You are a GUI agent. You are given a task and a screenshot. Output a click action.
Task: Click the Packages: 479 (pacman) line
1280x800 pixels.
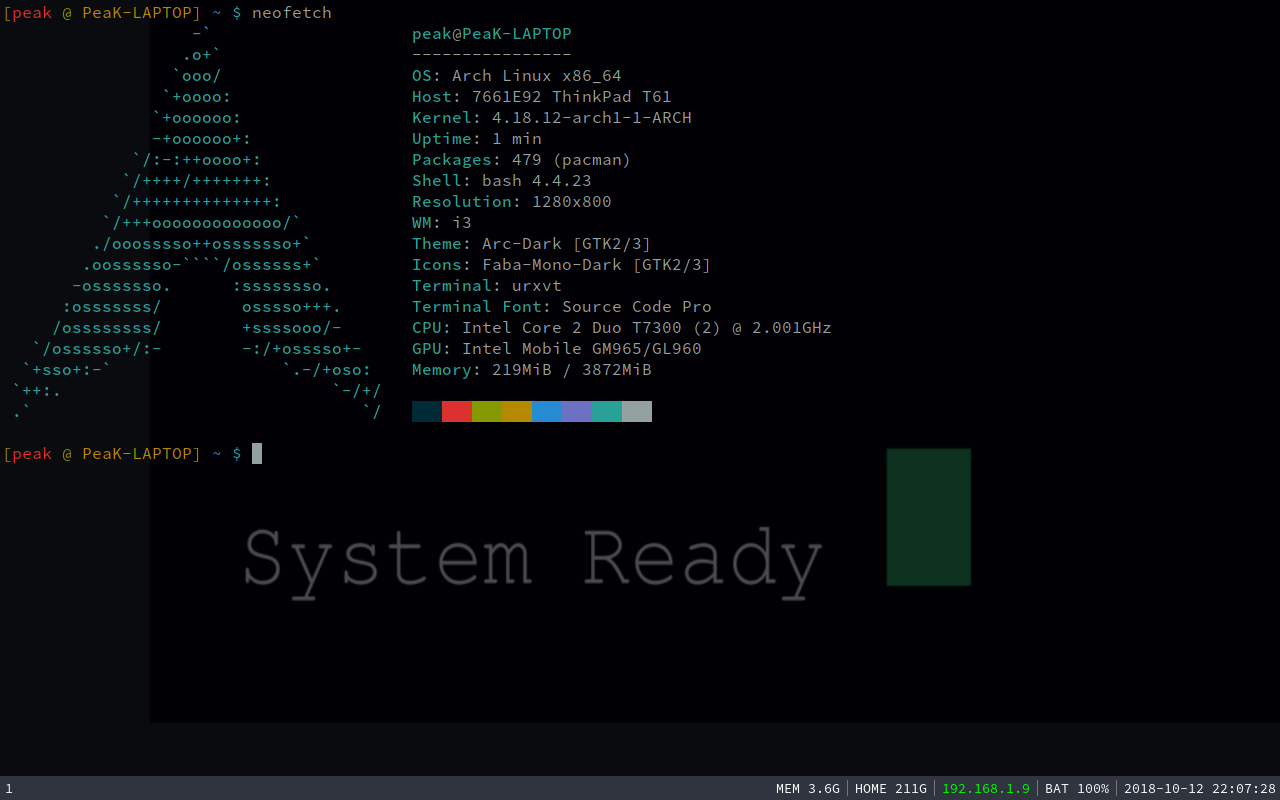(522, 160)
